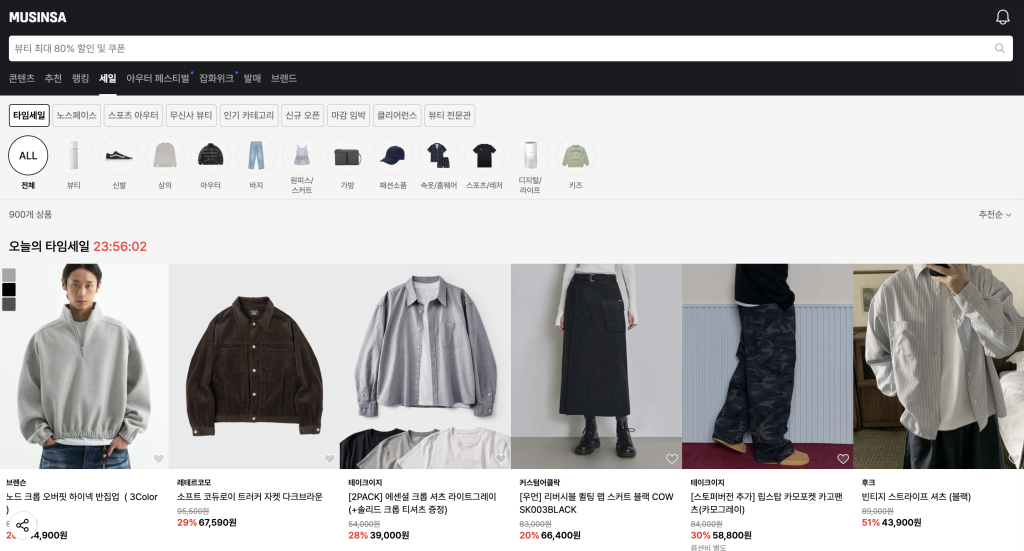Open the MUSINSA home logo
1024x551 pixels.
(37, 16)
